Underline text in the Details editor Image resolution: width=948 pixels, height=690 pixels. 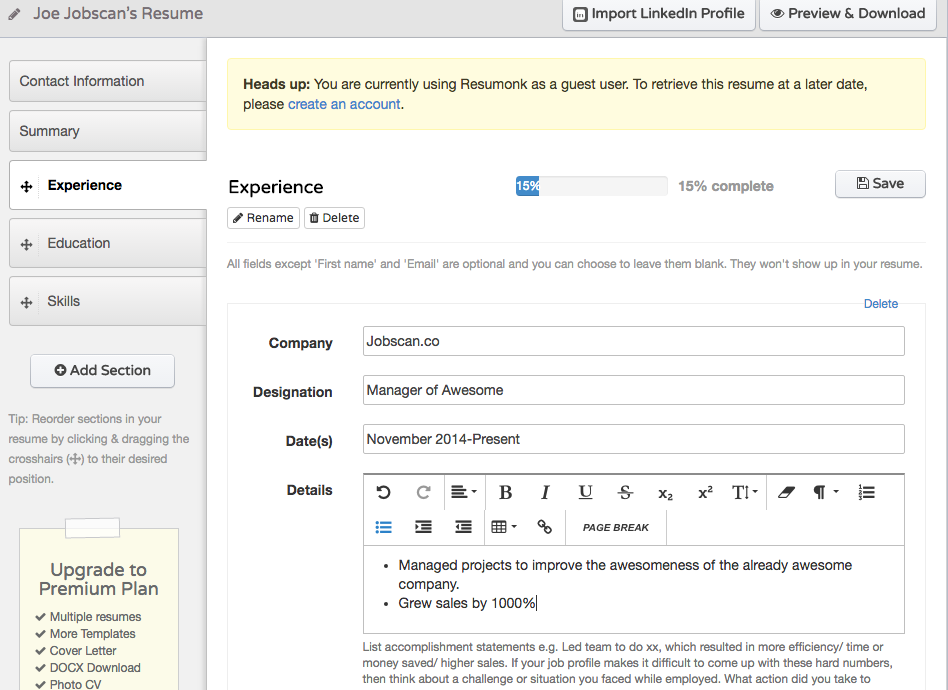point(585,492)
